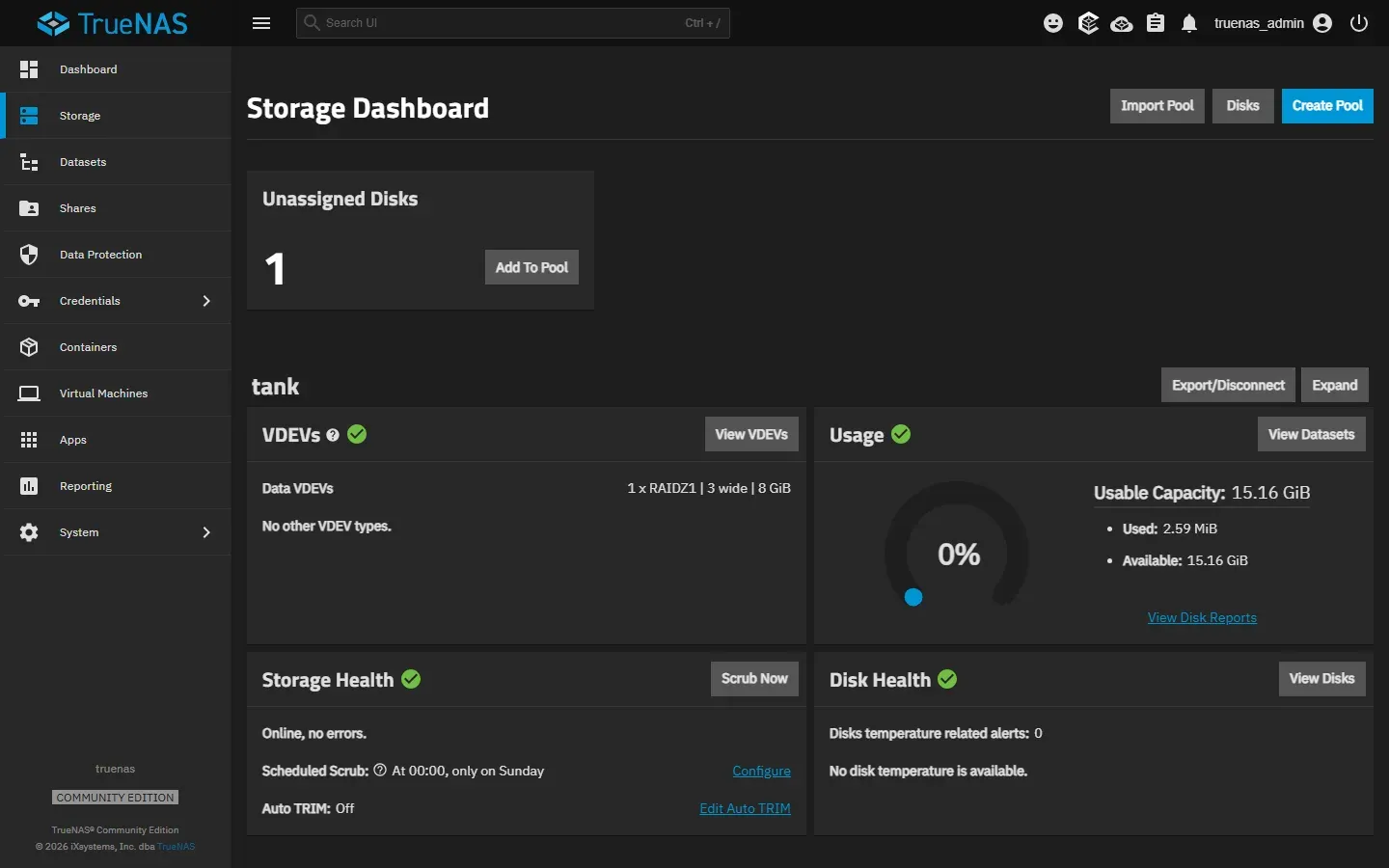Open Shares in sidebar

click(x=116, y=208)
